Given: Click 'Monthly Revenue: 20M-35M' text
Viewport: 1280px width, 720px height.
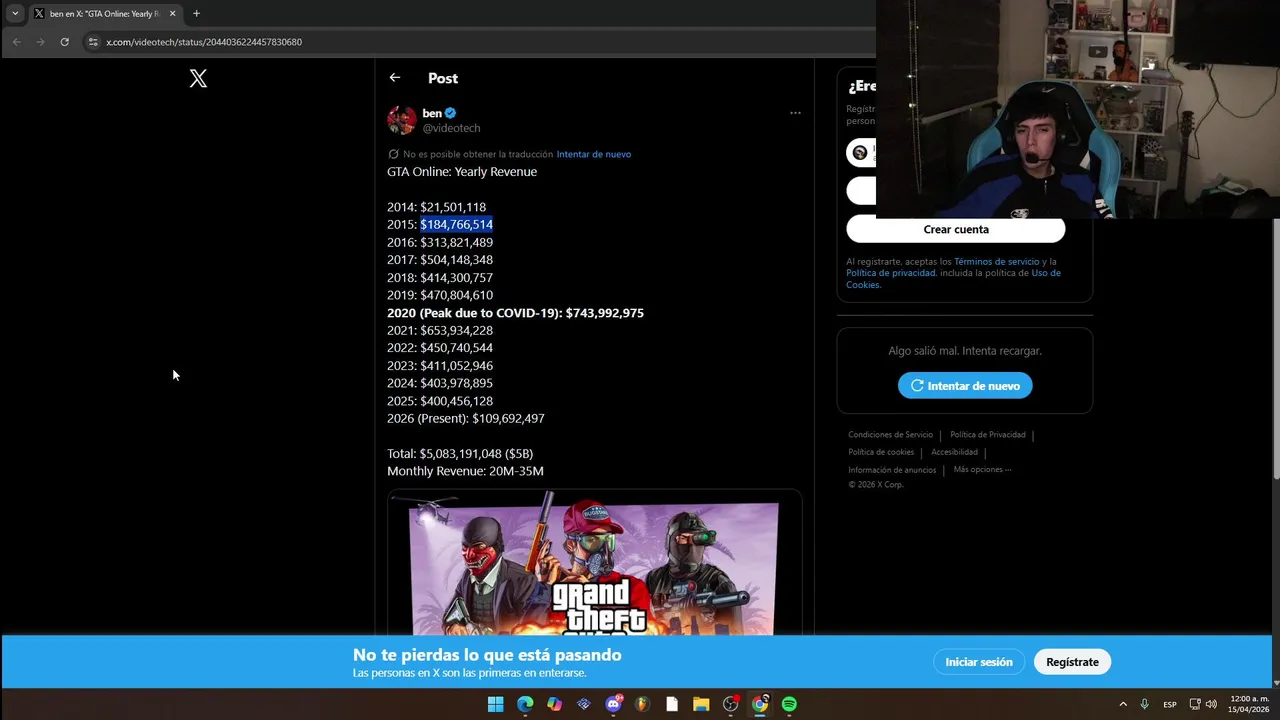Looking at the screenshot, I should [x=465, y=471].
